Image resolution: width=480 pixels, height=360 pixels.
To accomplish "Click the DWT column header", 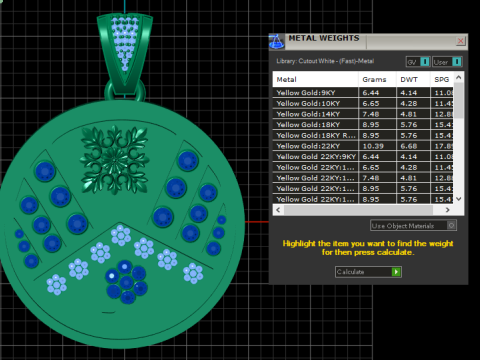I will [413, 79].
